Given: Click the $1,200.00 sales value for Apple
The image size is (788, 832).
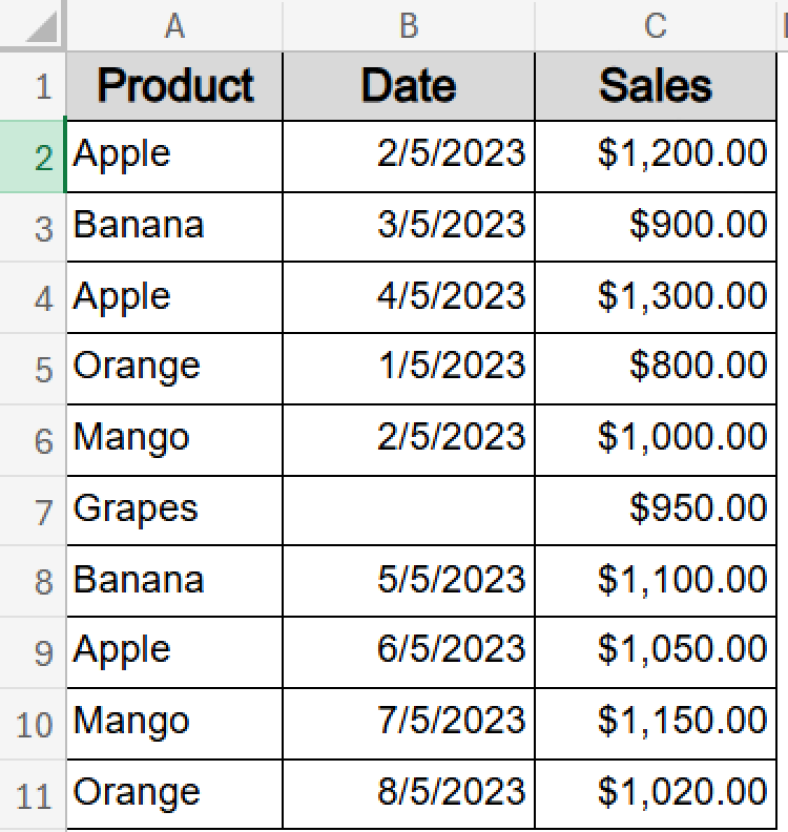Looking at the screenshot, I should click(x=655, y=155).
